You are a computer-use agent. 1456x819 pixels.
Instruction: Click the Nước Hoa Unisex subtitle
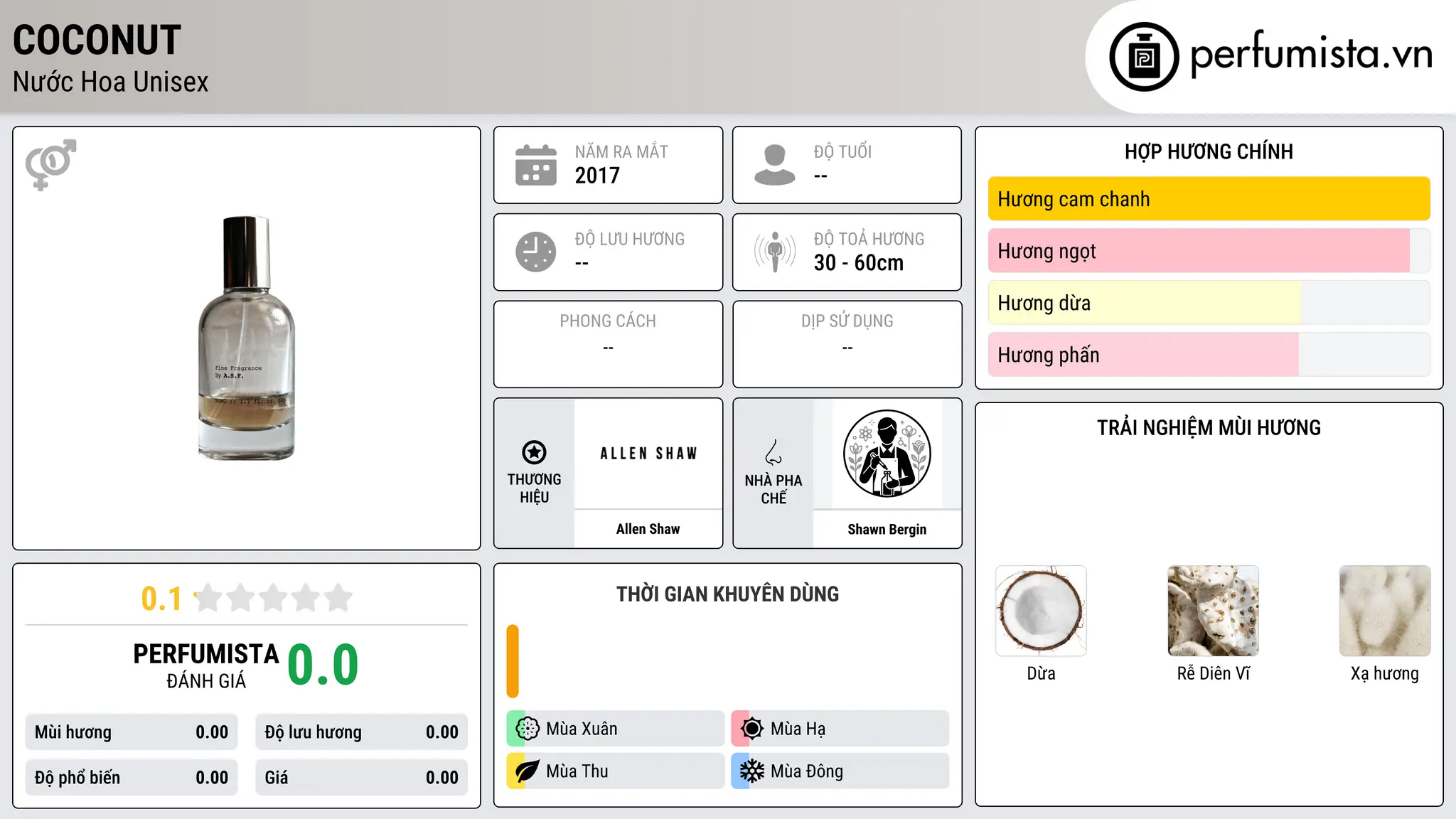click(x=111, y=82)
